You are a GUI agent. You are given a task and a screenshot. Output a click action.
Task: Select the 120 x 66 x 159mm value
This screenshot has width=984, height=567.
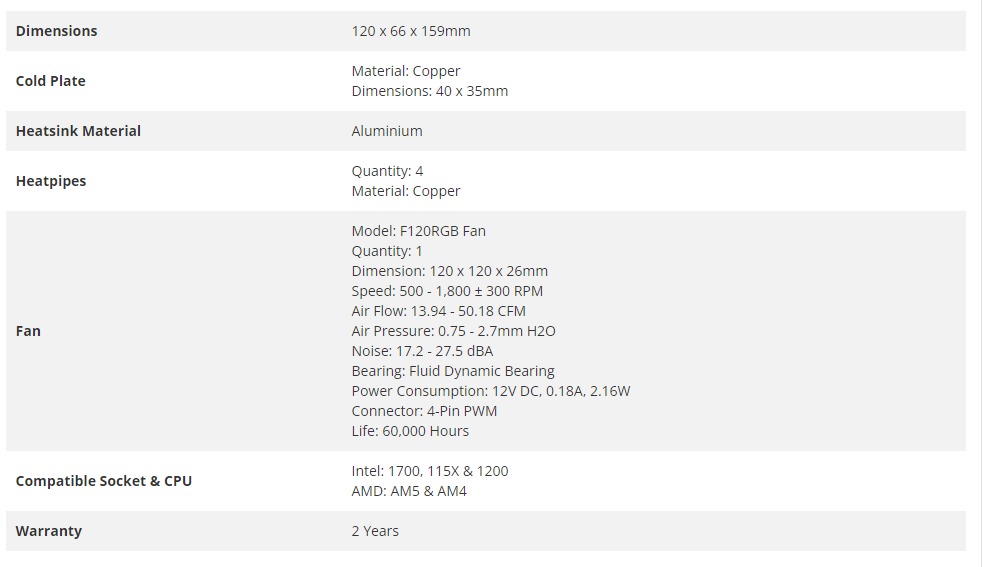pyautogui.click(x=410, y=31)
